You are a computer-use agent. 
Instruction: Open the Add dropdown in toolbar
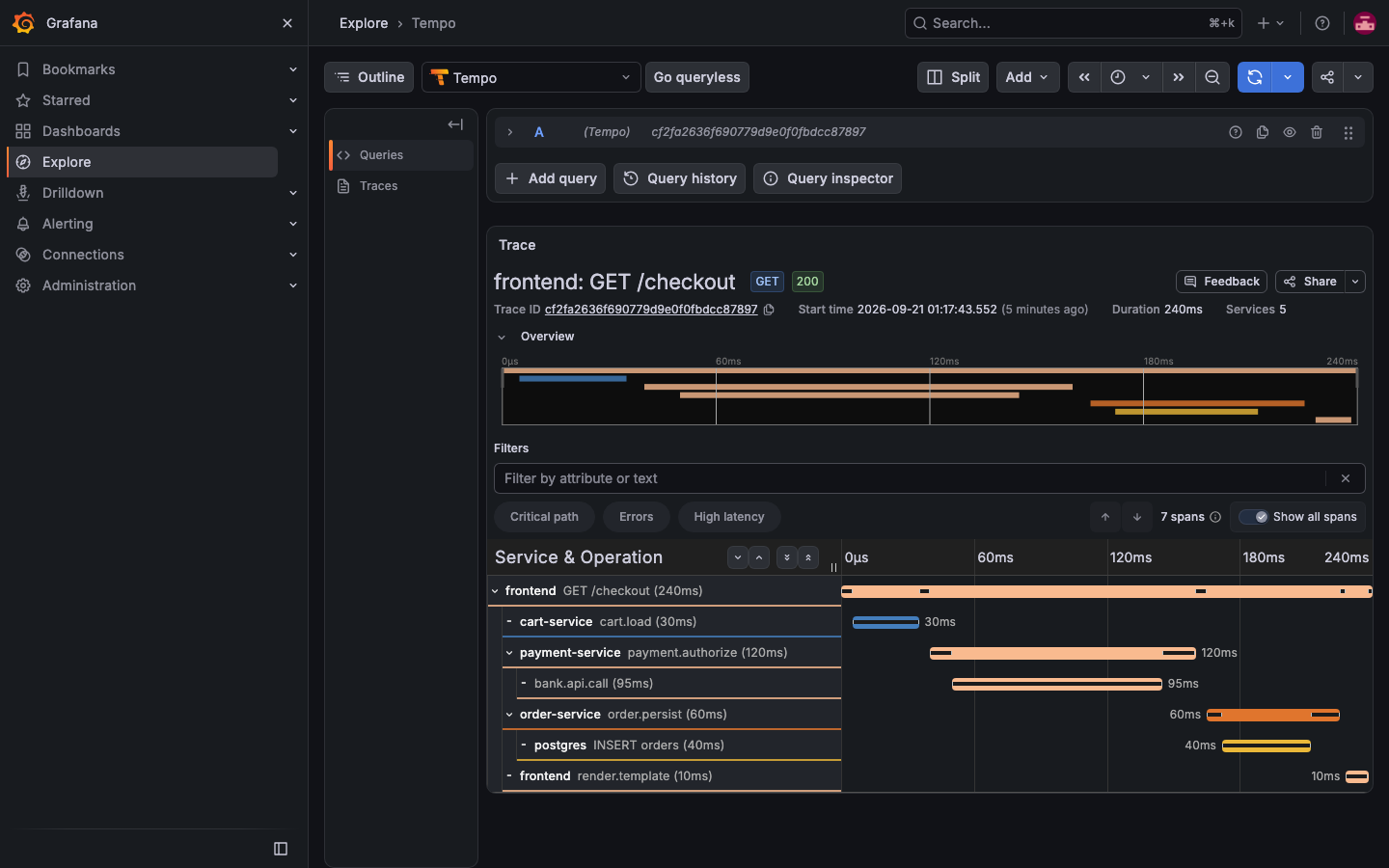pos(1027,77)
